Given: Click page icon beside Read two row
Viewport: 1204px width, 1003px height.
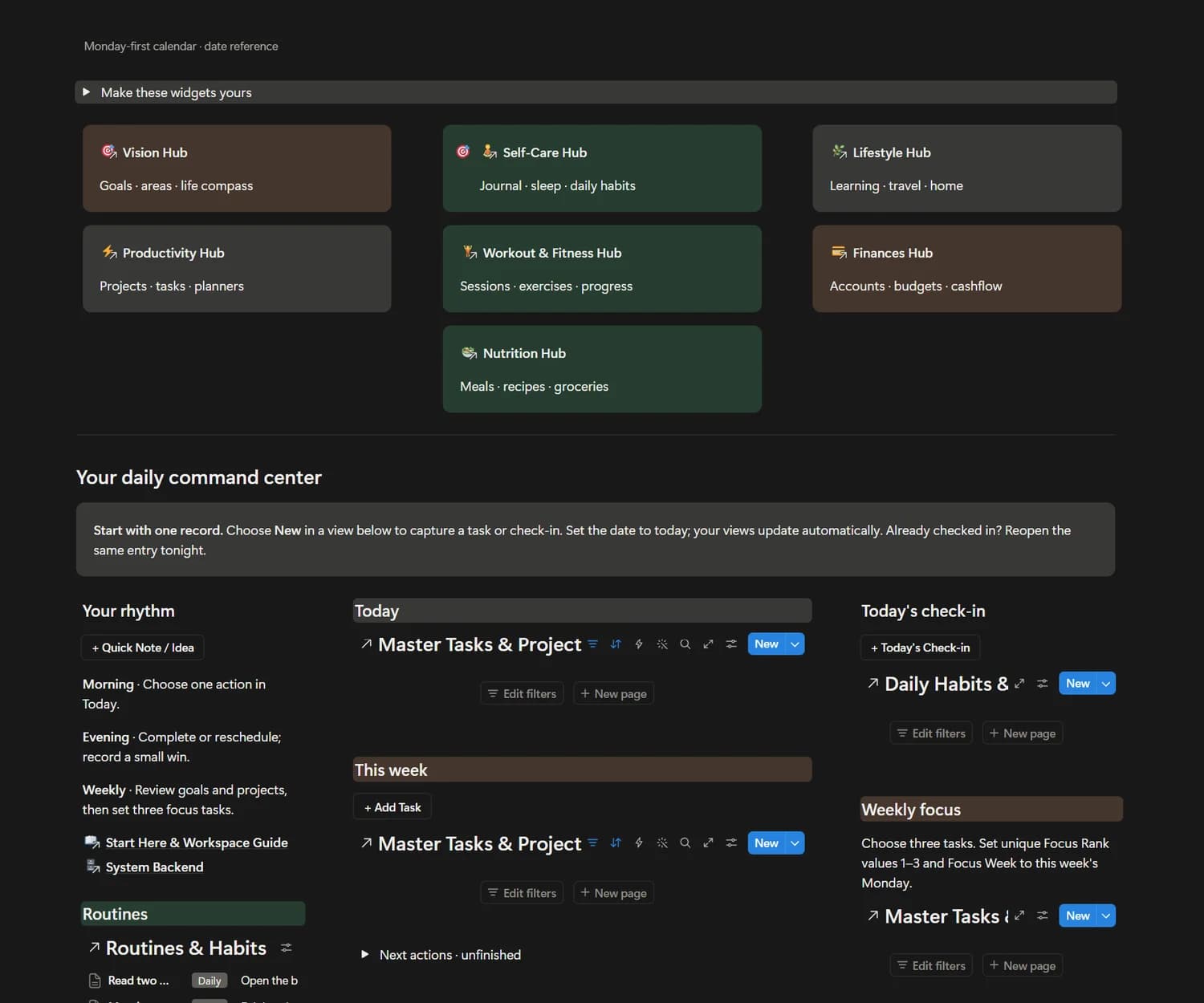Looking at the screenshot, I should [x=95, y=981].
